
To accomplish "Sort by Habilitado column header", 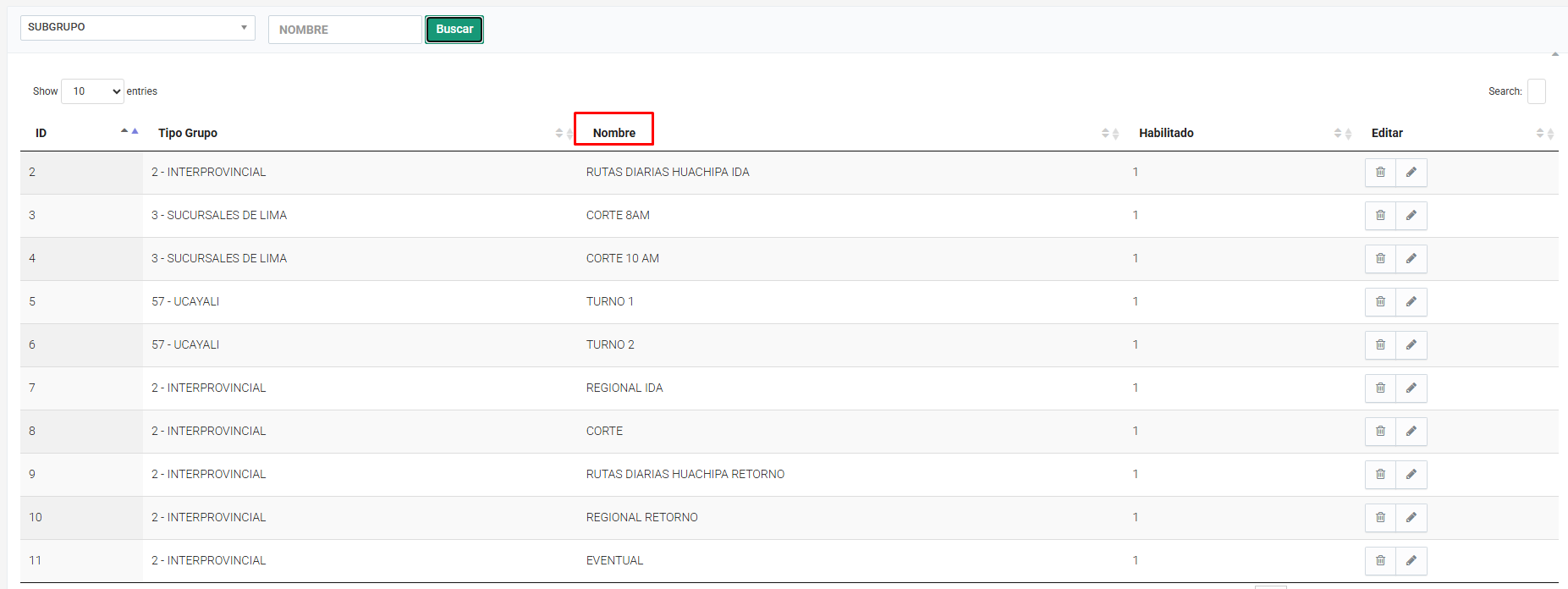I will pos(1166,133).
